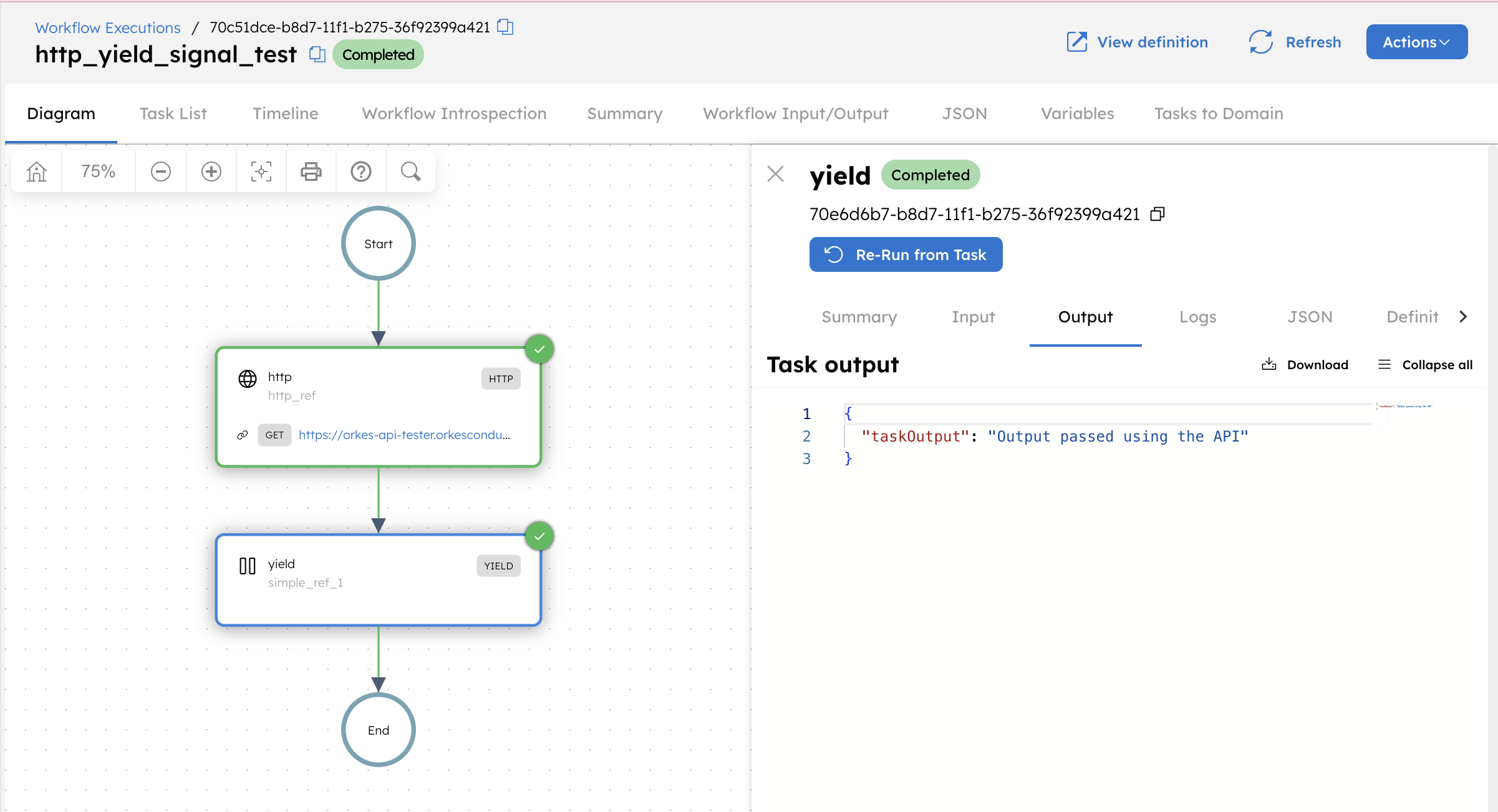Open the Actions dropdown menu

(1417, 42)
